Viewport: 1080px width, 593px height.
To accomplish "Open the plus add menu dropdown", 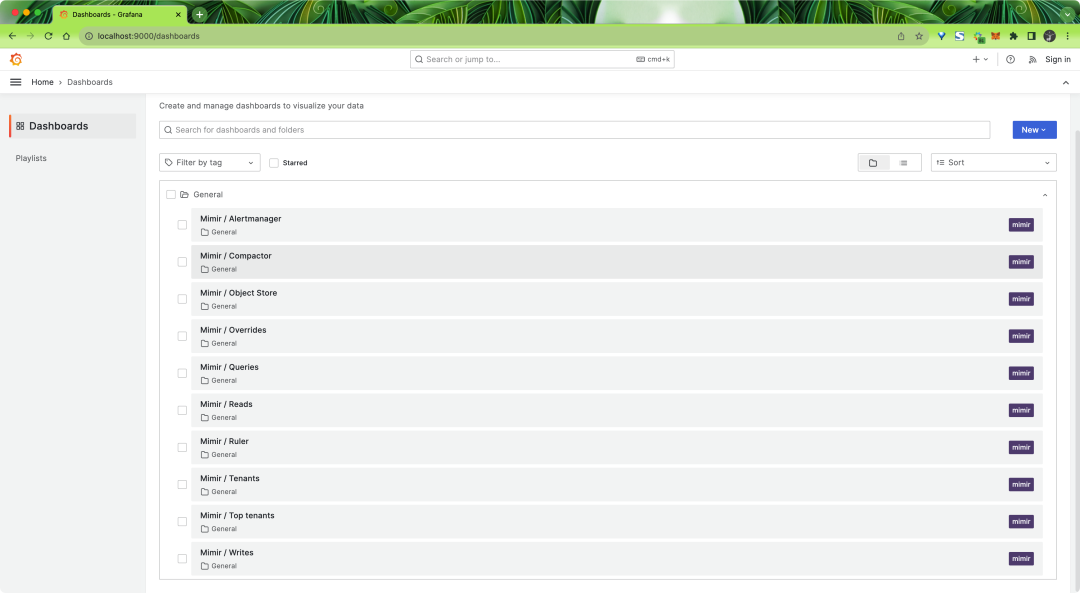I will [980, 59].
